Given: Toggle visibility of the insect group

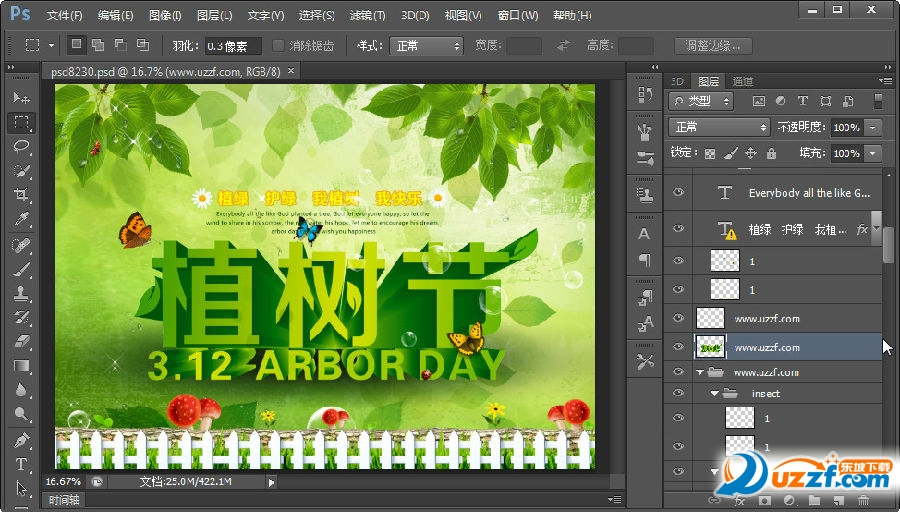Looking at the screenshot, I should [679, 394].
